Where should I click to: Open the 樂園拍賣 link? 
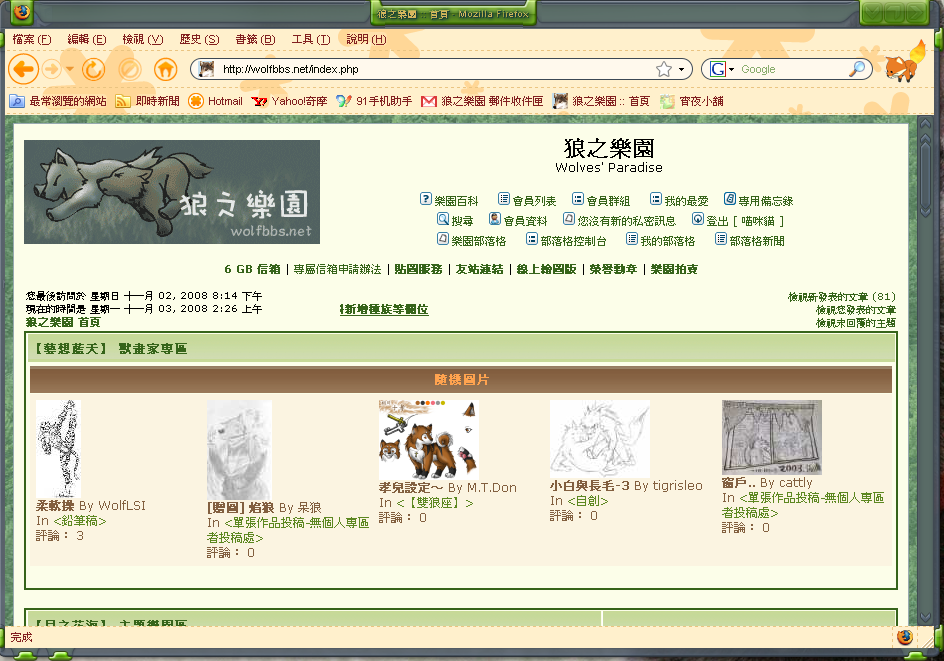click(674, 269)
